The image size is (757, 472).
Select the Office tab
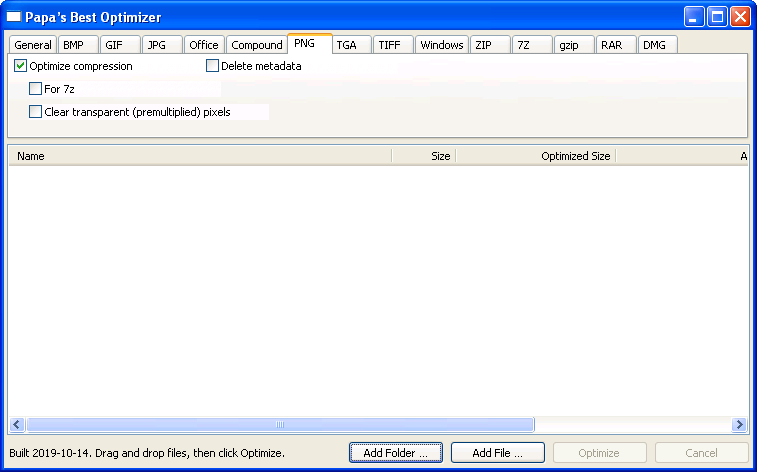point(204,45)
